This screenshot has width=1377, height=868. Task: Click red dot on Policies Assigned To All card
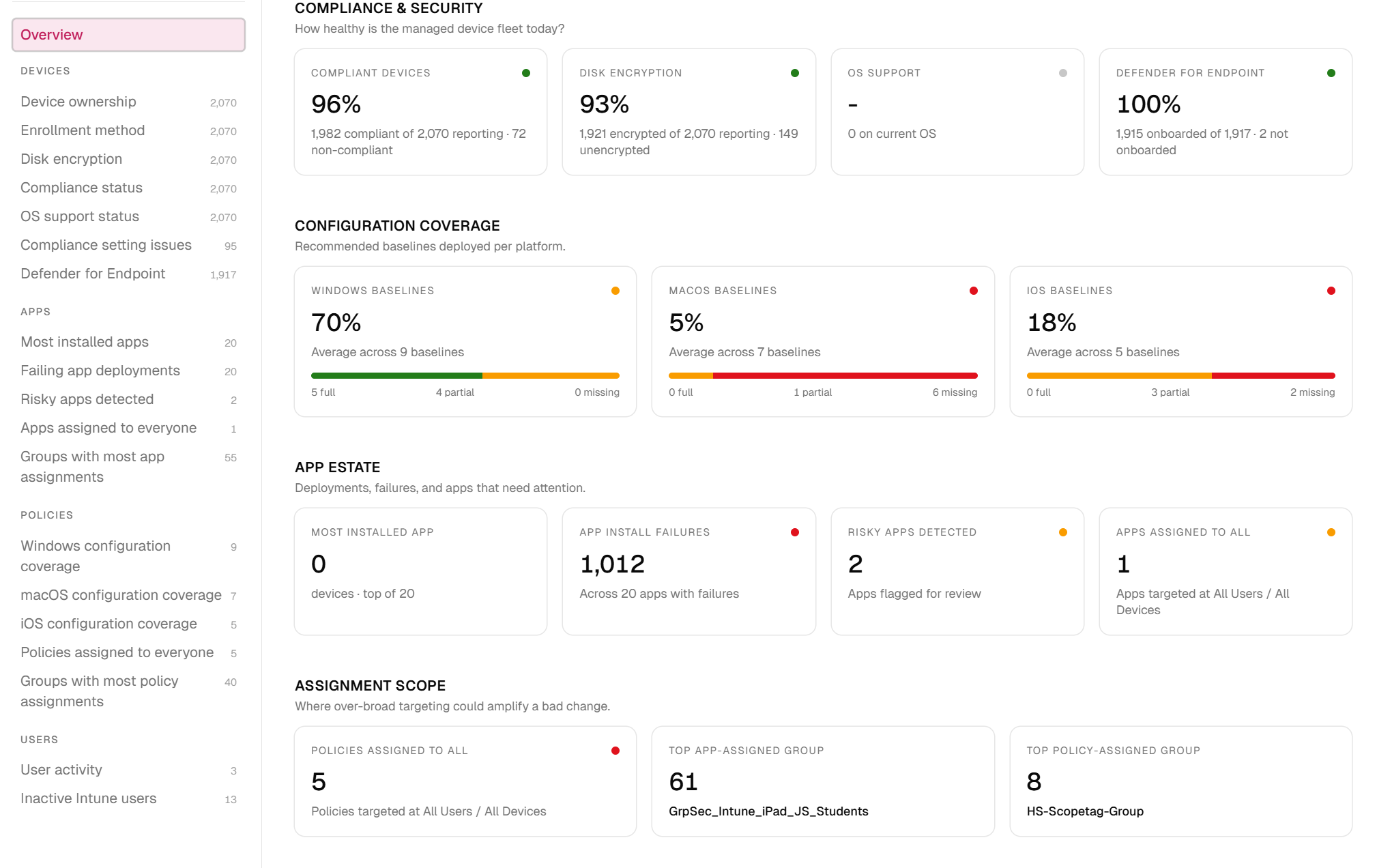[615, 751]
